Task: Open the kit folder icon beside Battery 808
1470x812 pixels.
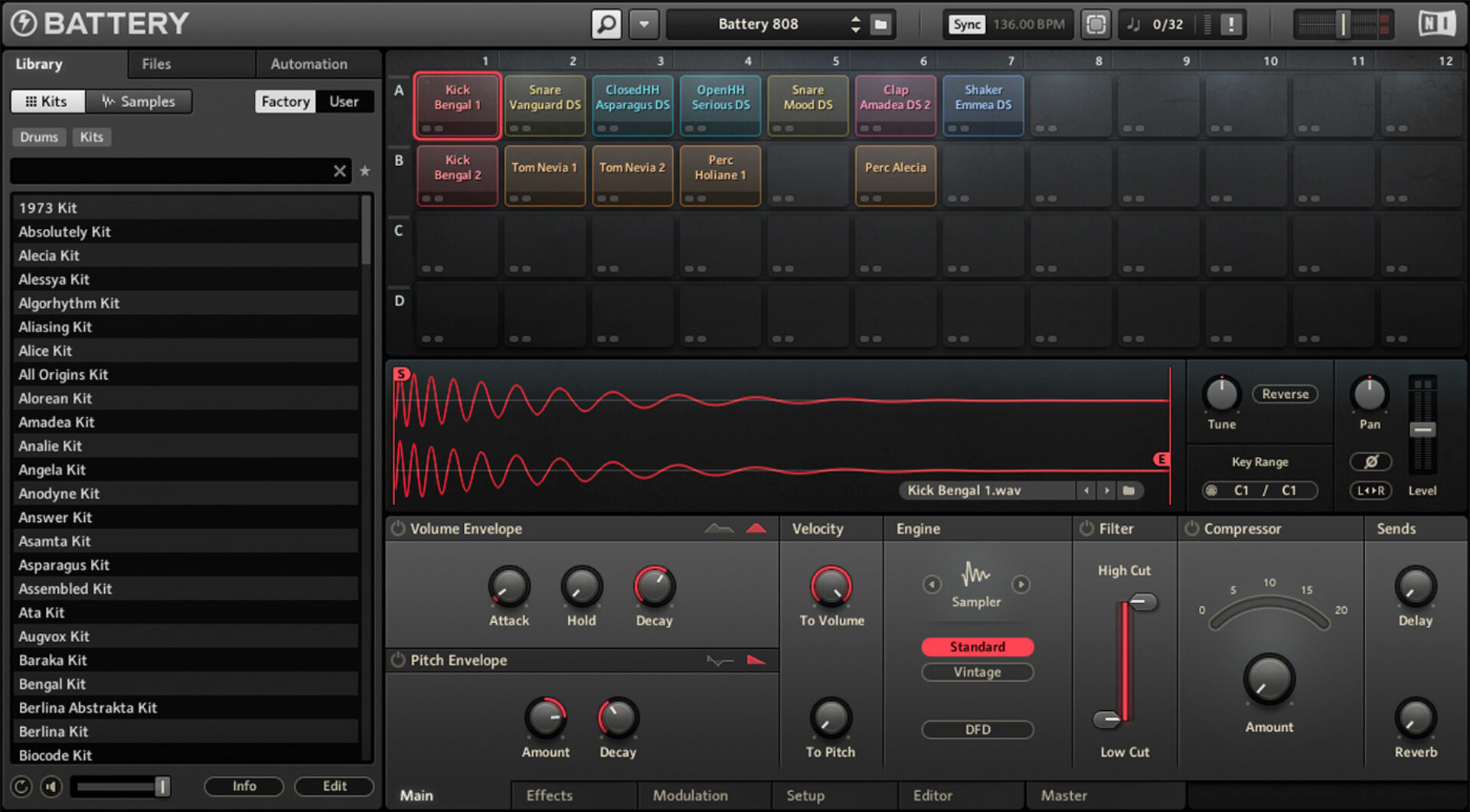Action: (881, 24)
